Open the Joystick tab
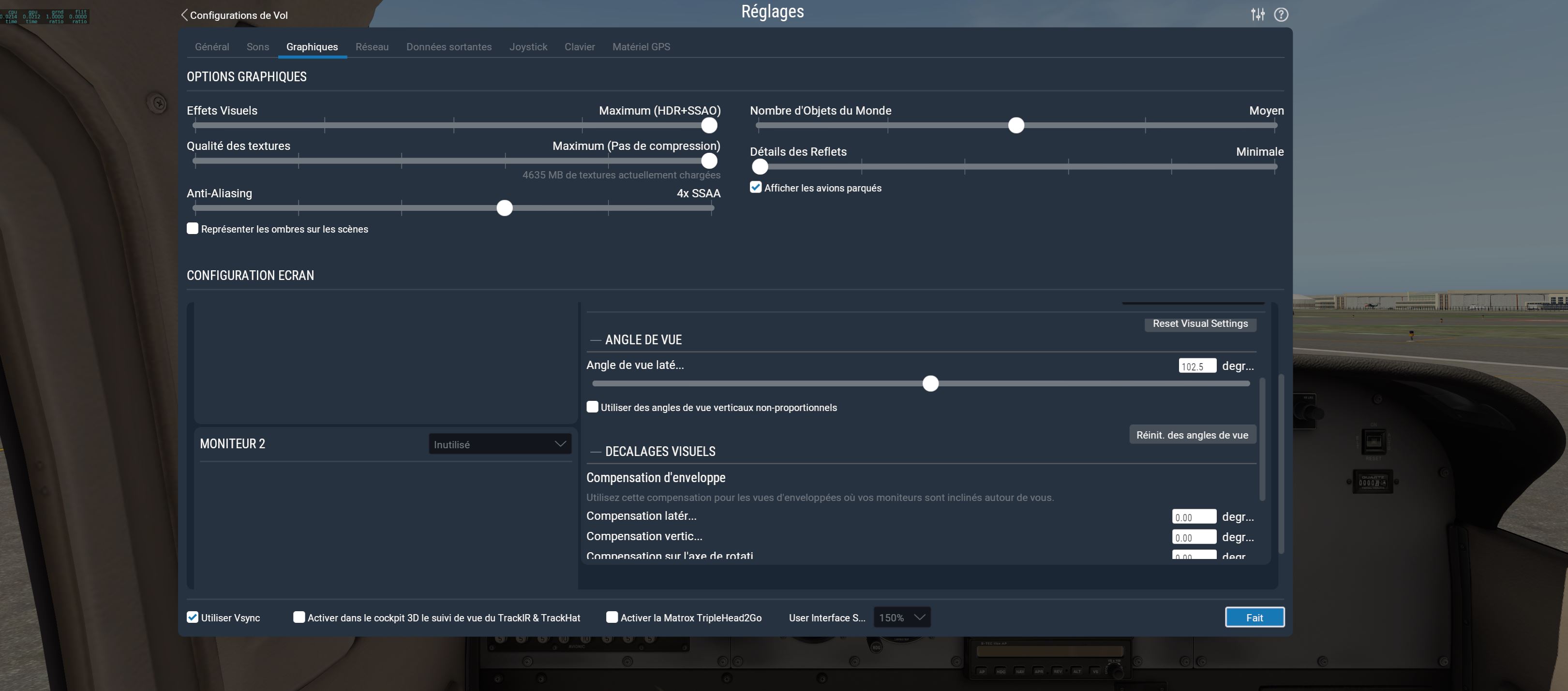 coord(528,47)
